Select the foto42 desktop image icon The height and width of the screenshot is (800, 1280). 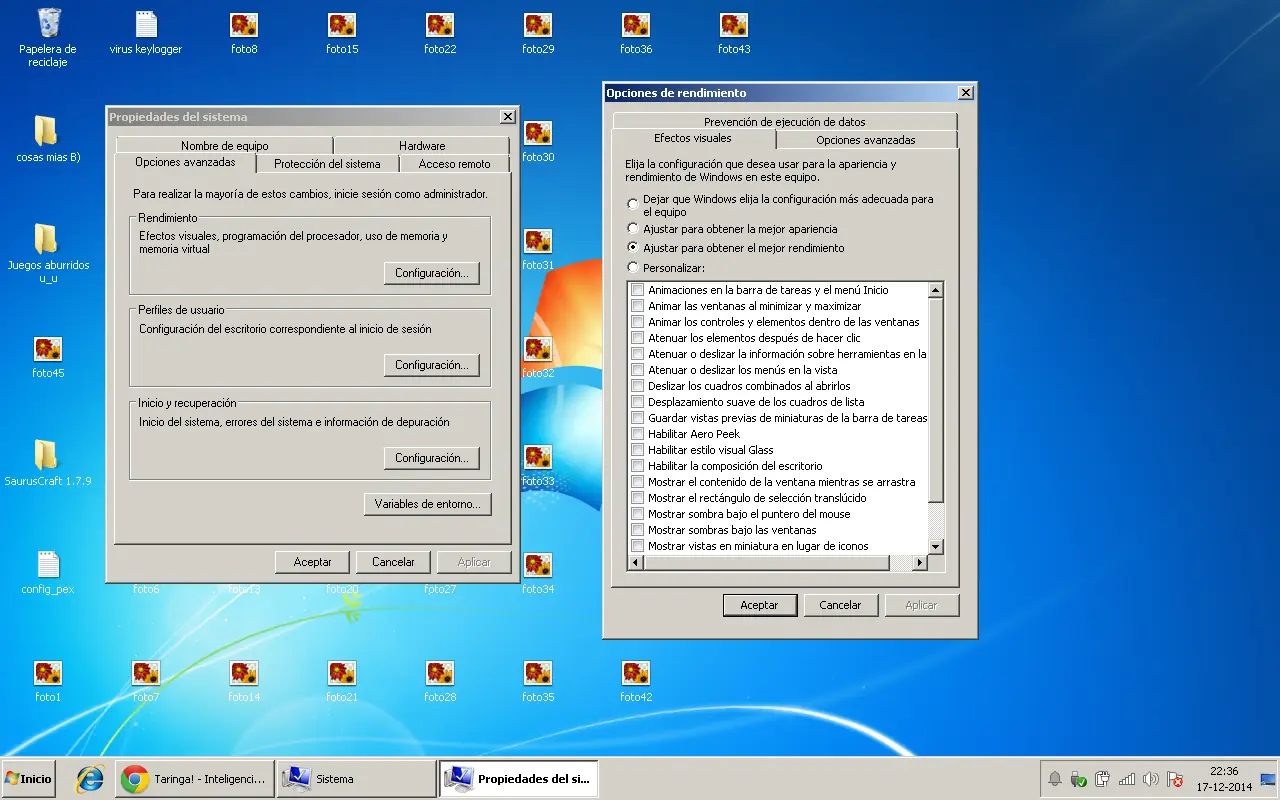point(636,673)
